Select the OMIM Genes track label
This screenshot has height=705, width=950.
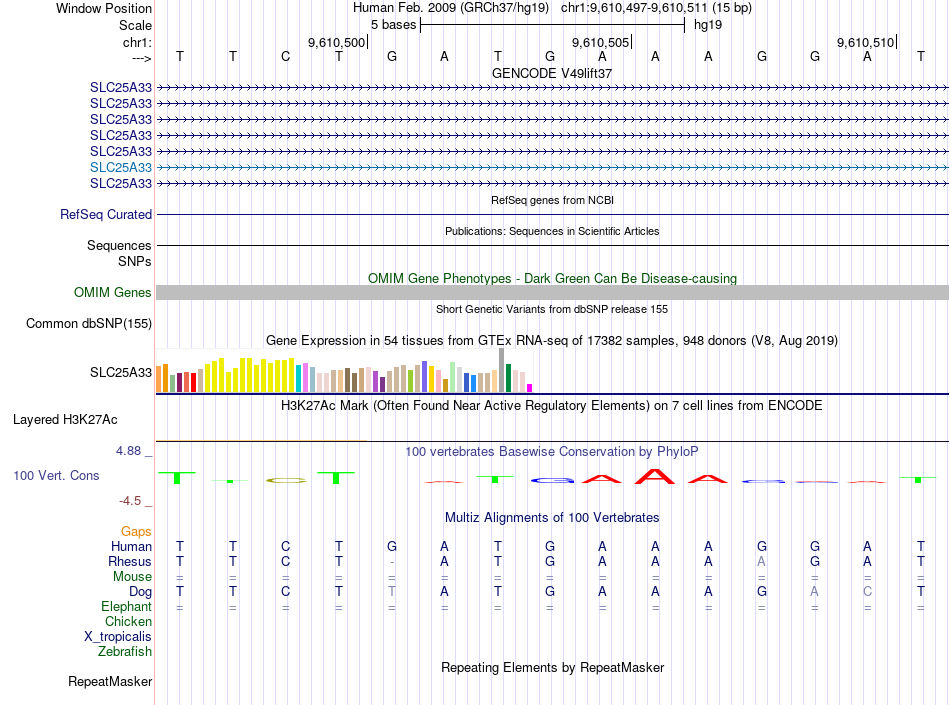tap(112, 293)
